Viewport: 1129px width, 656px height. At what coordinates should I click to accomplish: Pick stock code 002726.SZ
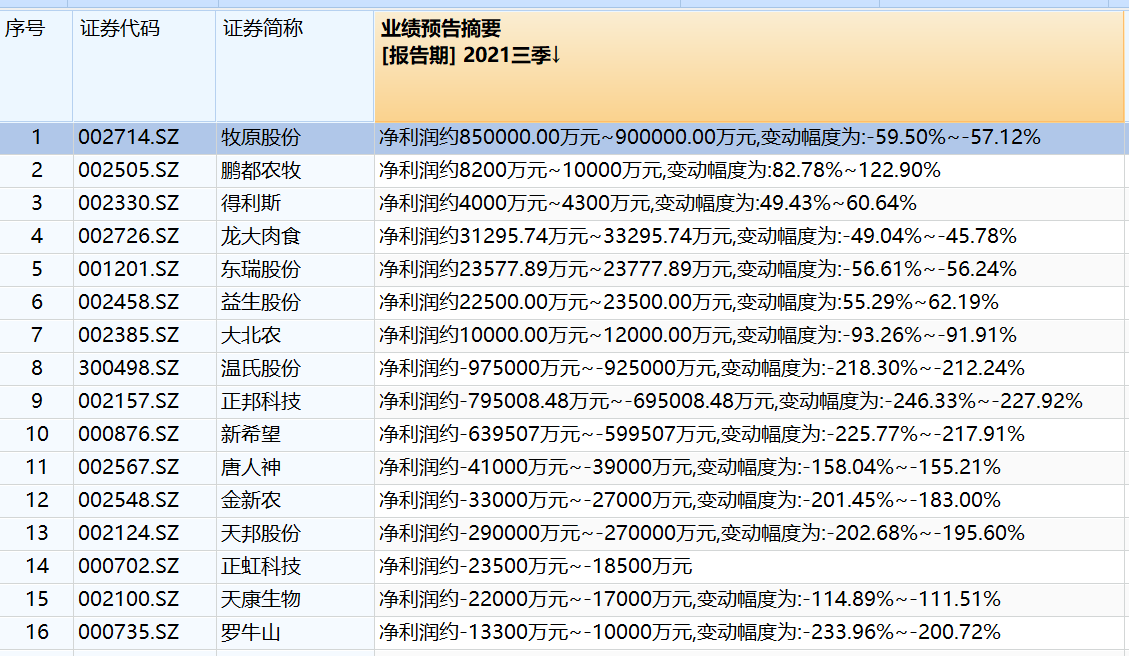(128, 236)
